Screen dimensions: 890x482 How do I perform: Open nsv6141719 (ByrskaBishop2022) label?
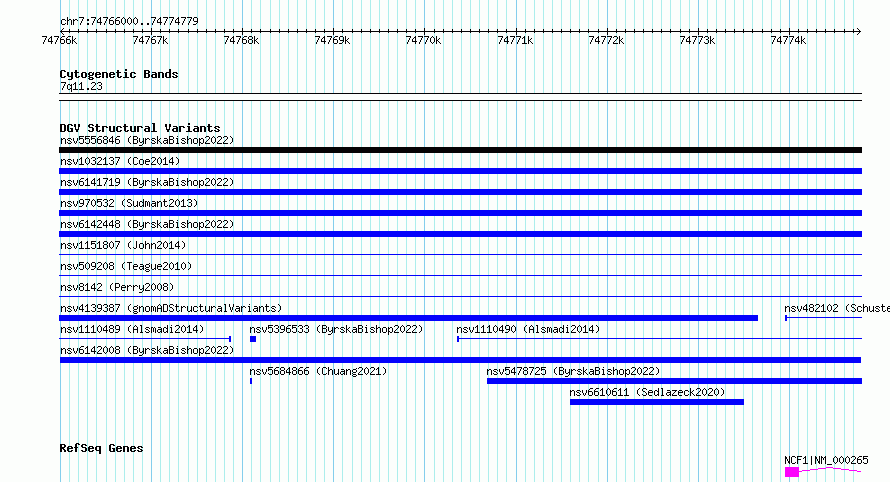(147, 182)
